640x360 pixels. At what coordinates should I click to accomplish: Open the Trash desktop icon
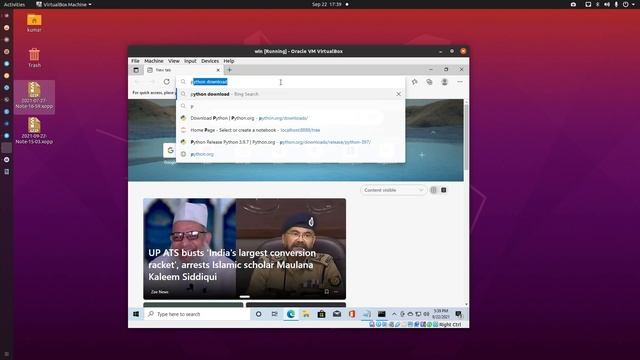coord(34,58)
